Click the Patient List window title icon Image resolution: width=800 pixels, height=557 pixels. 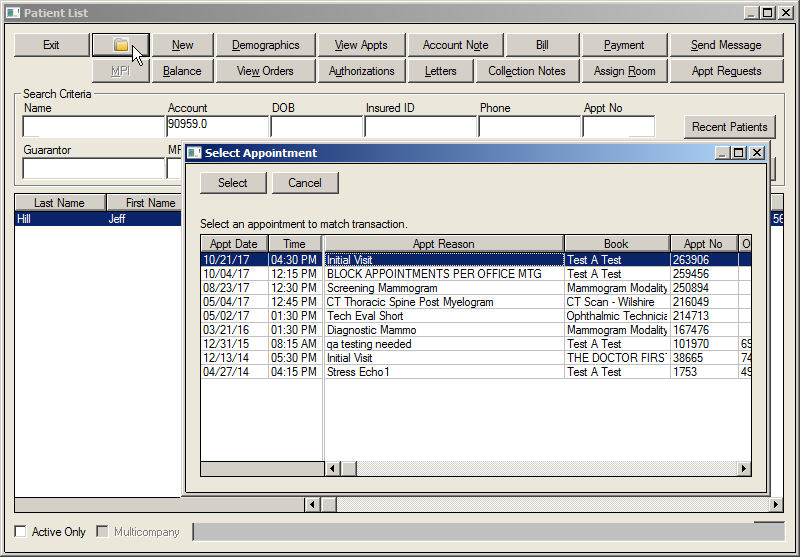(x=12, y=12)
